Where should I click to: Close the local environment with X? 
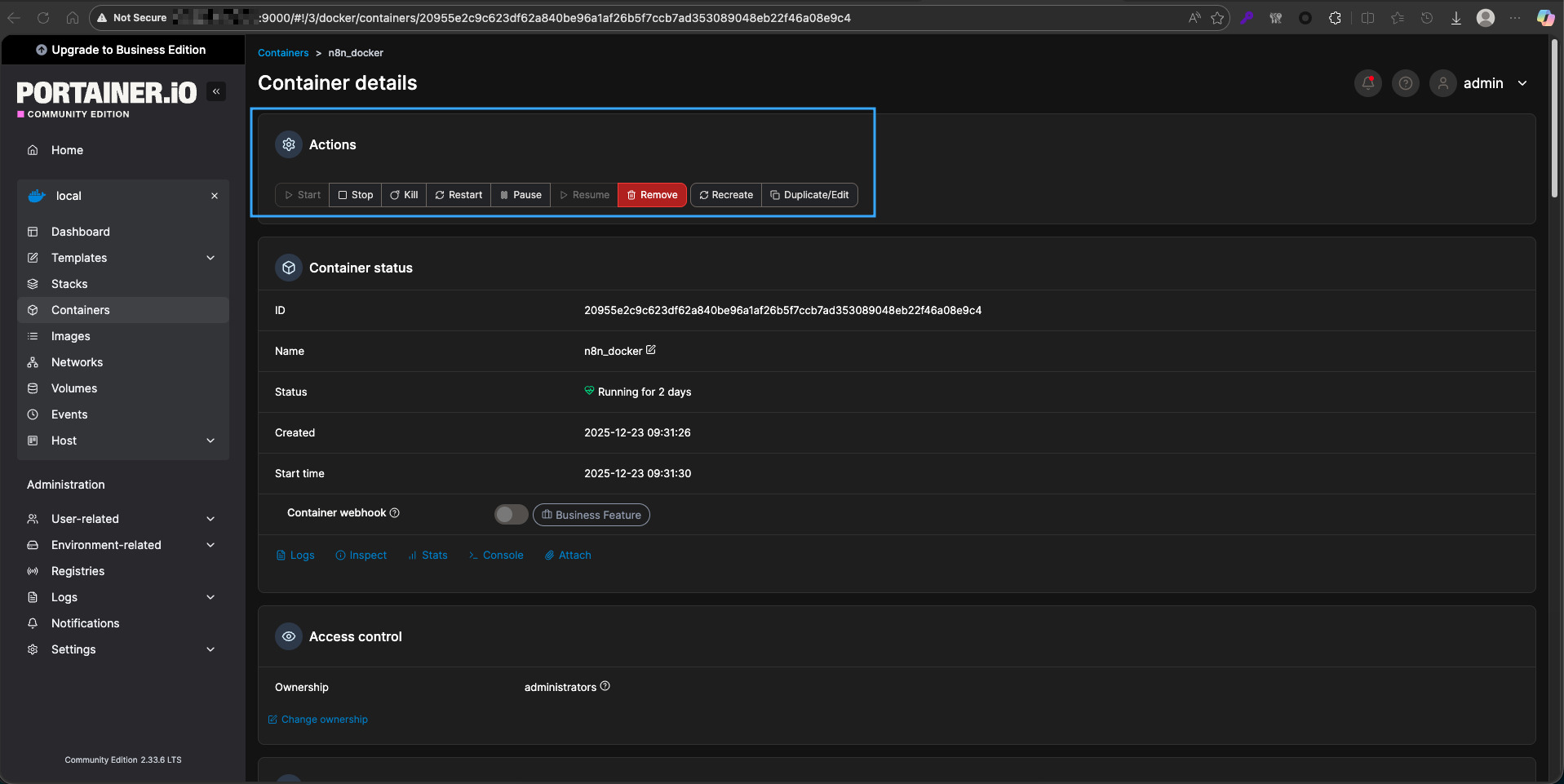(215, 196)
